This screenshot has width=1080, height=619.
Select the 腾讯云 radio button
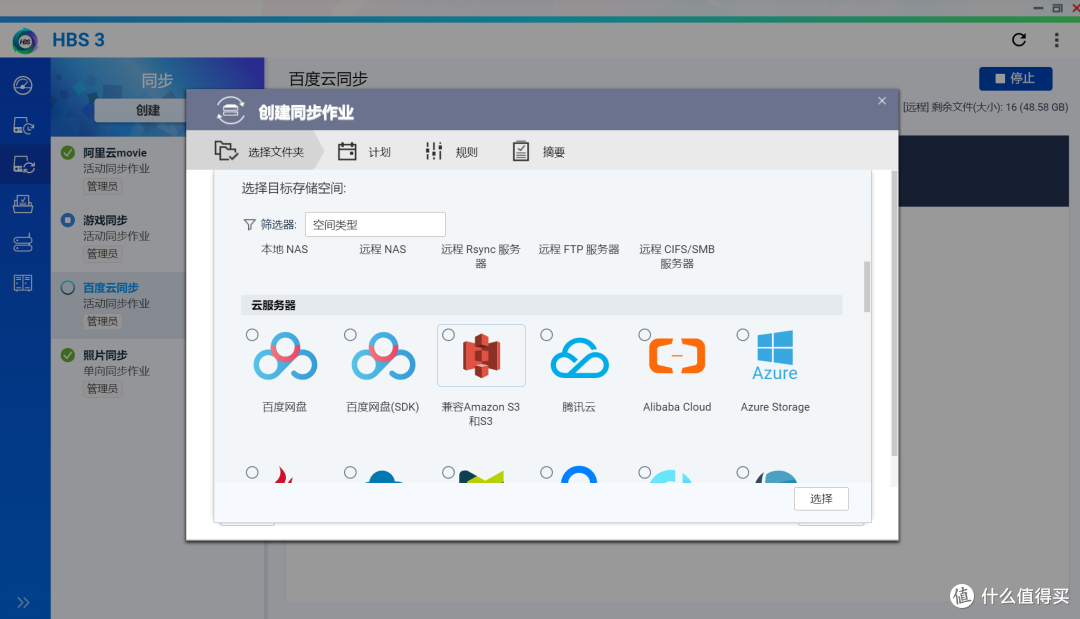[547, 335]
